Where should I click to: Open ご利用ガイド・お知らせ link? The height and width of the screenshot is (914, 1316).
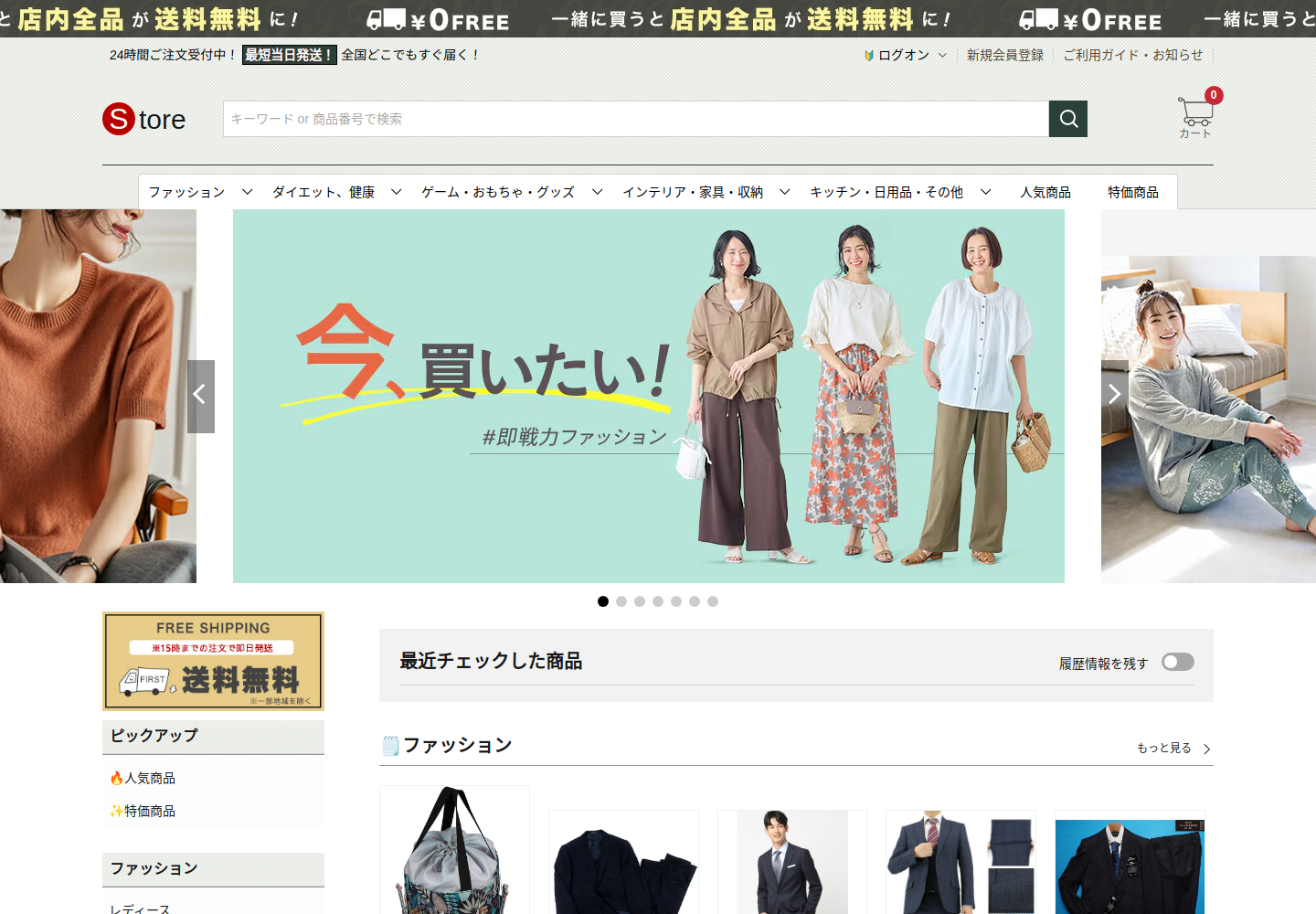click(1133, 55)
